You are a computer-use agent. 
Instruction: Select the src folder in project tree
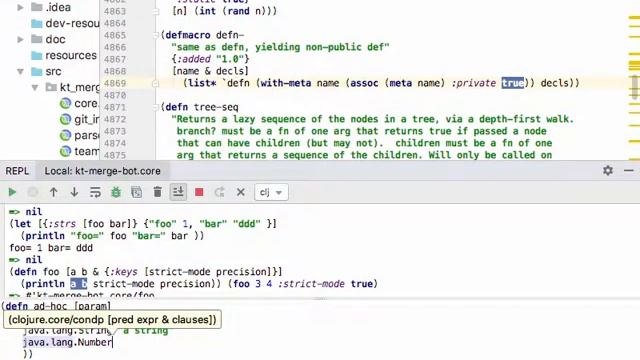coord(53,71)
